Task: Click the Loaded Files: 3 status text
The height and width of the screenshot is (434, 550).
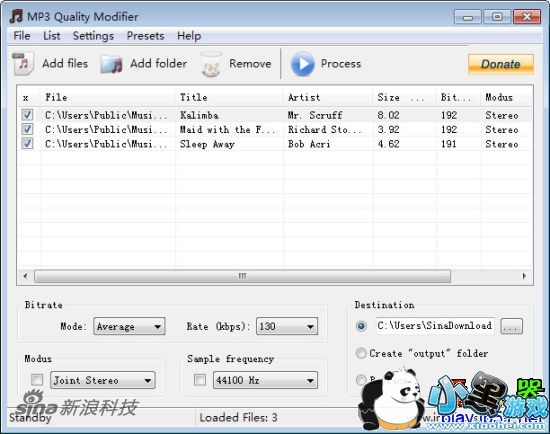Action: [239, 417]
